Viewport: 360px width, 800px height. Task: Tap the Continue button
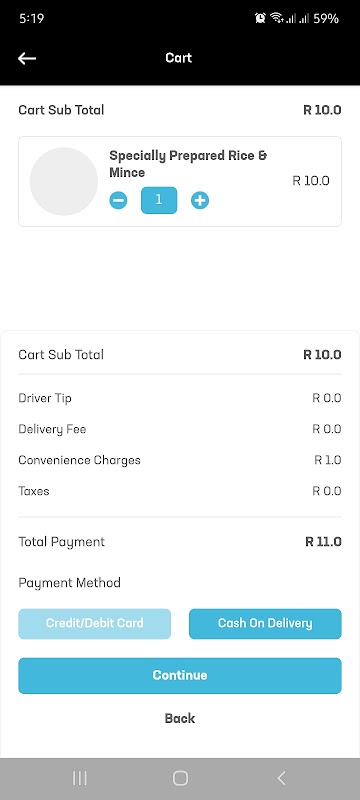180,676
